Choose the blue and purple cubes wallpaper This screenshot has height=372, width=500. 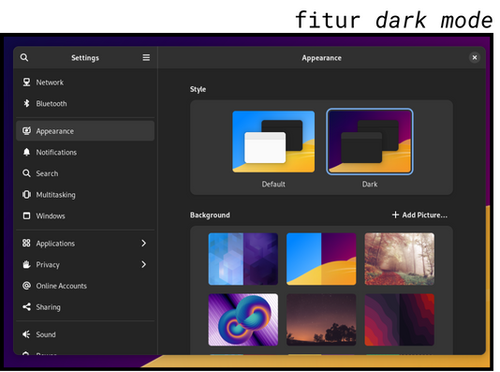click(243, 259)
